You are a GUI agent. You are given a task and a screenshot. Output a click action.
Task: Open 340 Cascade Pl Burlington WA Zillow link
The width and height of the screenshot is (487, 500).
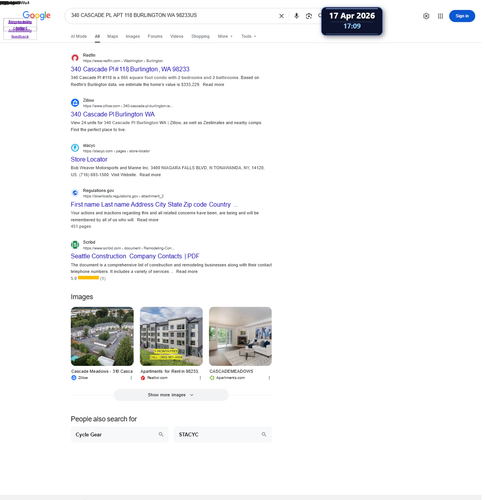[113, 114]
